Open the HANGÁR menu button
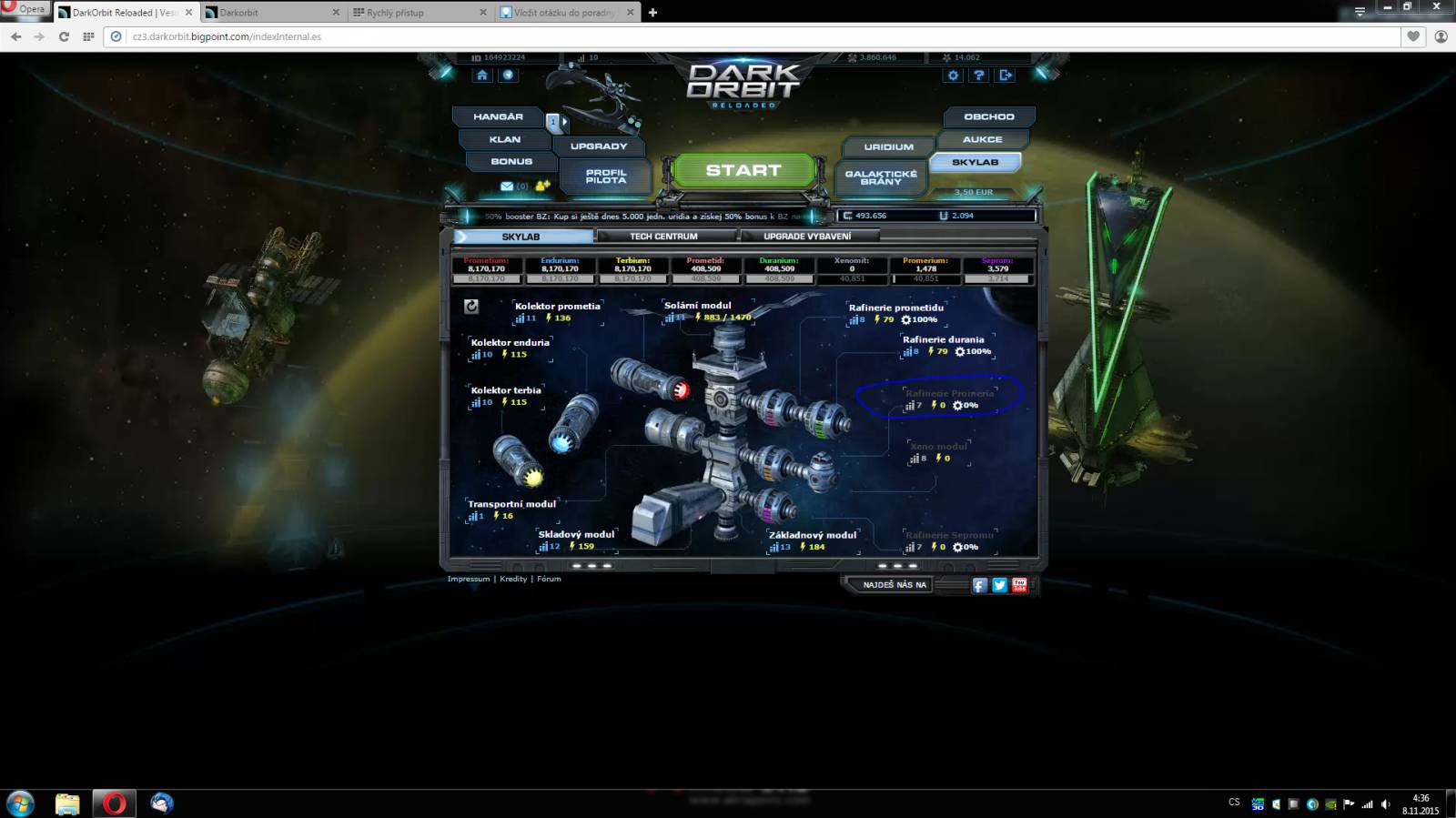This screenshot has width=1456, height=818. (x=498, y=116)
